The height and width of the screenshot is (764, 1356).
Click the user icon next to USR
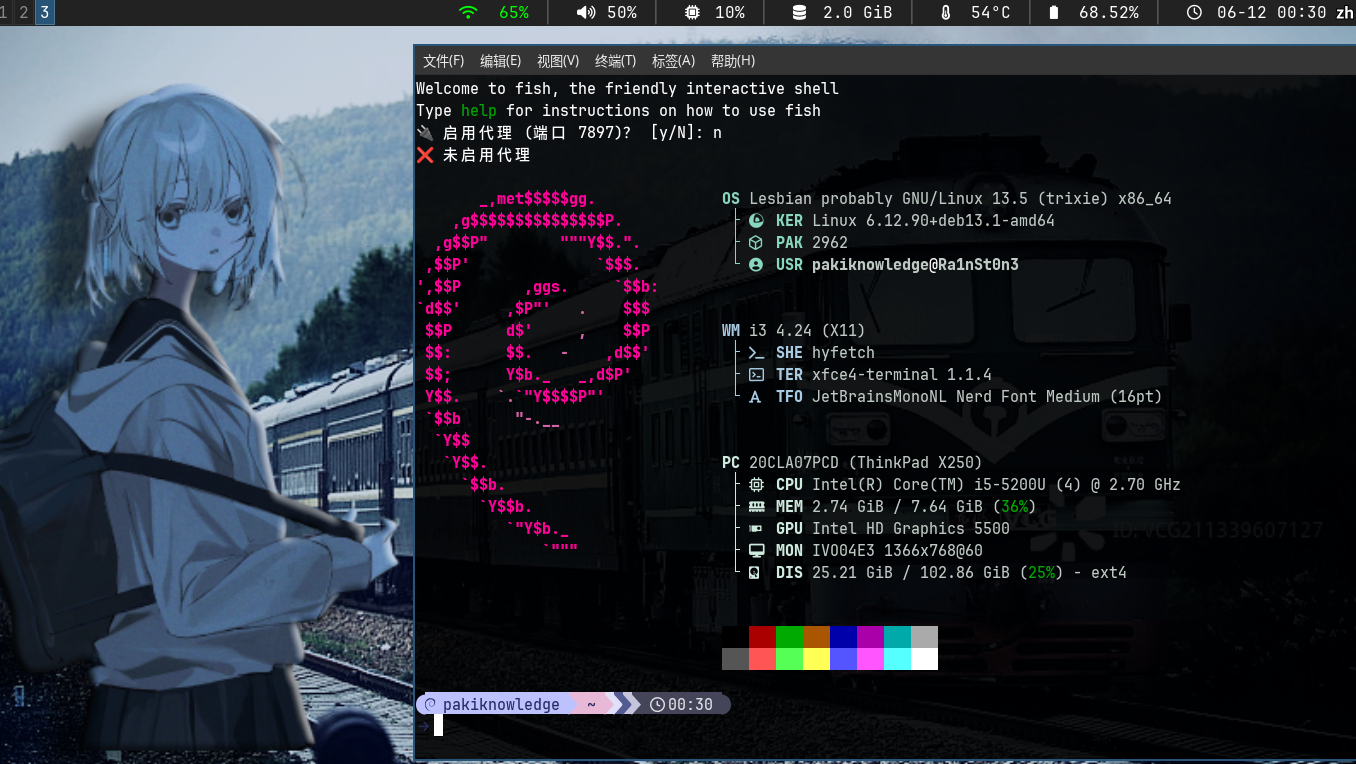pos(756,265)
